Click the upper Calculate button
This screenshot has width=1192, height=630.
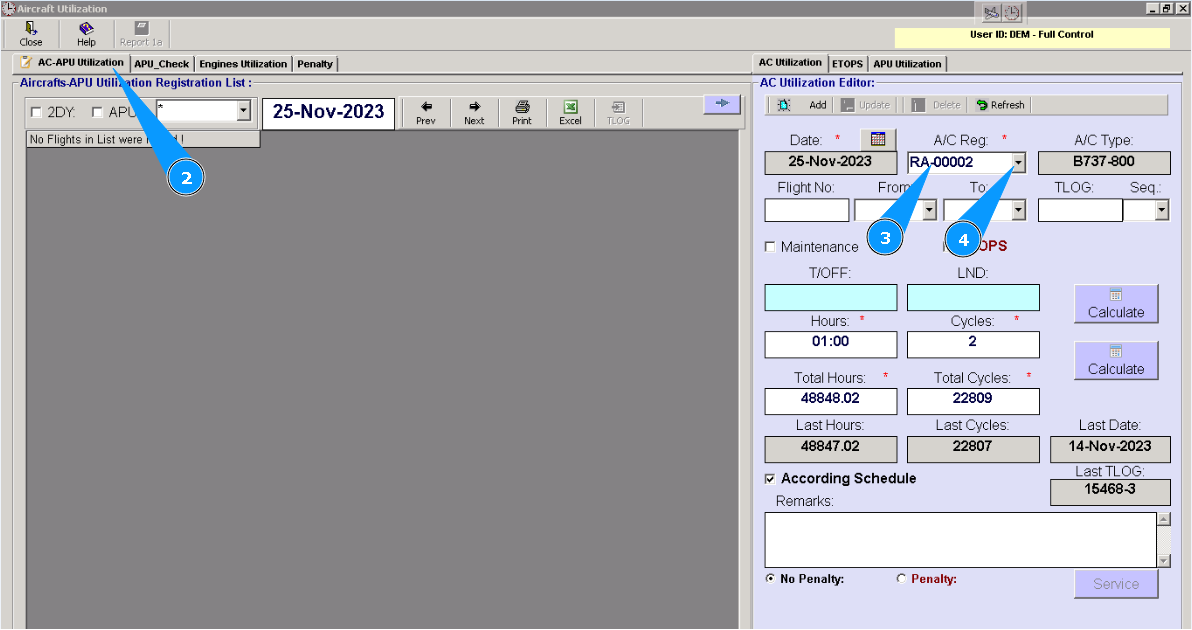tap(1116, 304)
